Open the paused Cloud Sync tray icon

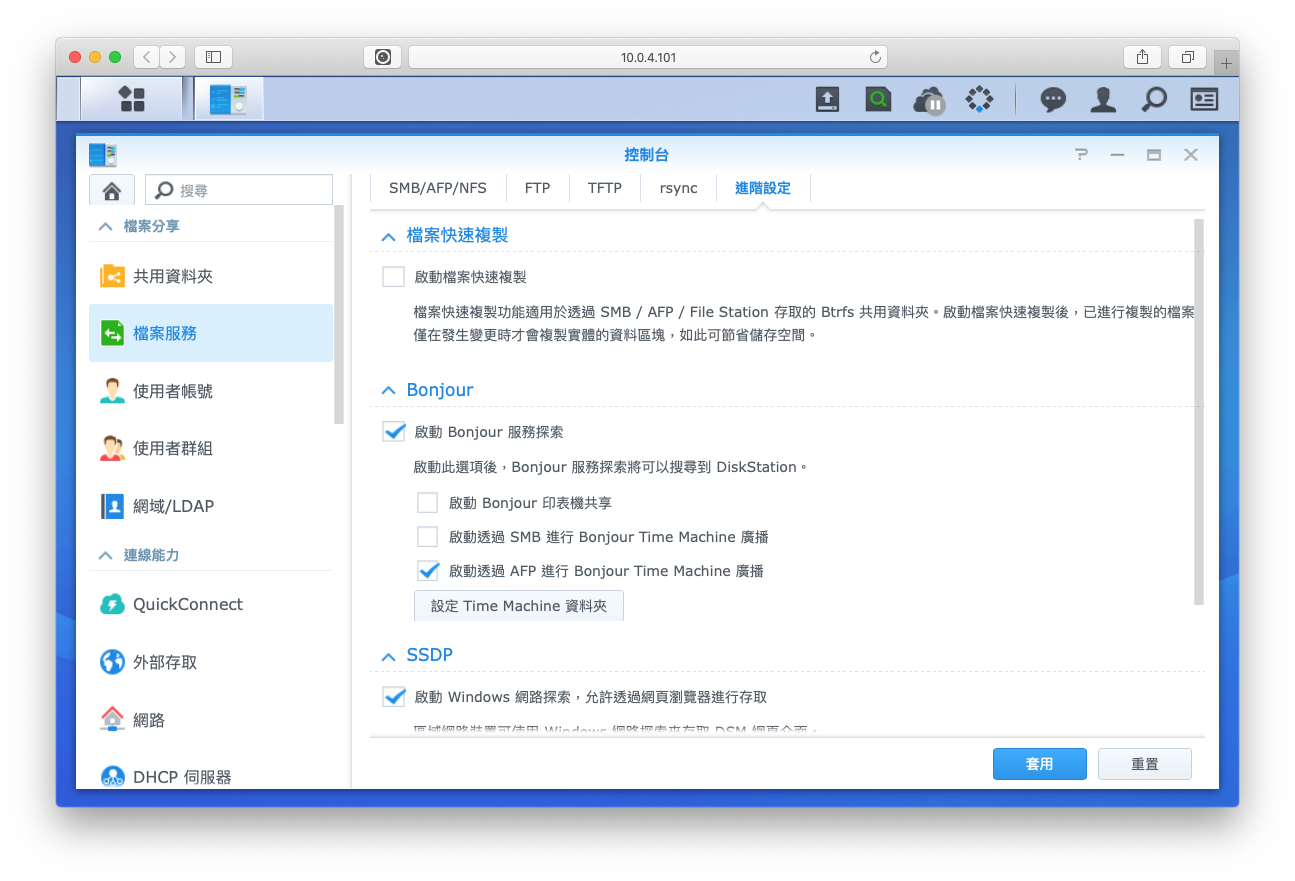coord(929,100)
